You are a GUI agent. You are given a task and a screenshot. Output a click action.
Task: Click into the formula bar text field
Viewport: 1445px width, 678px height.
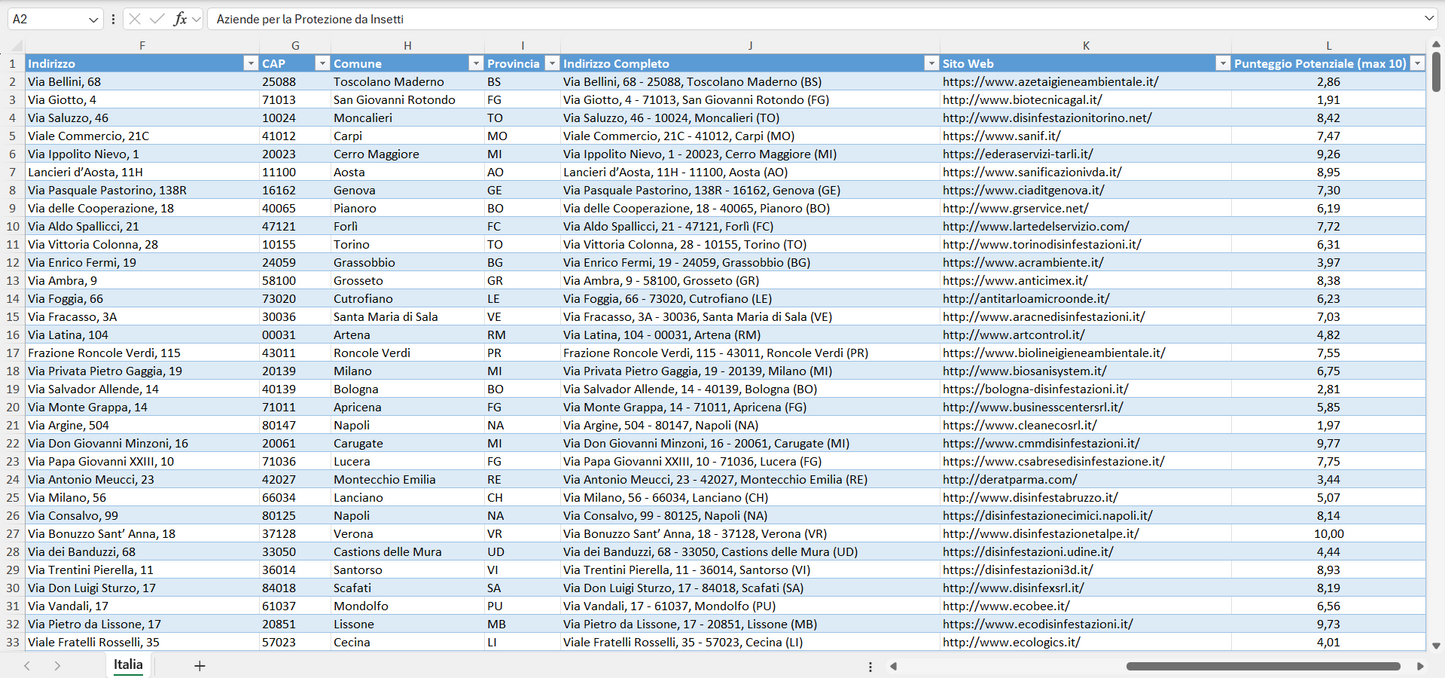tap(800, 19)
